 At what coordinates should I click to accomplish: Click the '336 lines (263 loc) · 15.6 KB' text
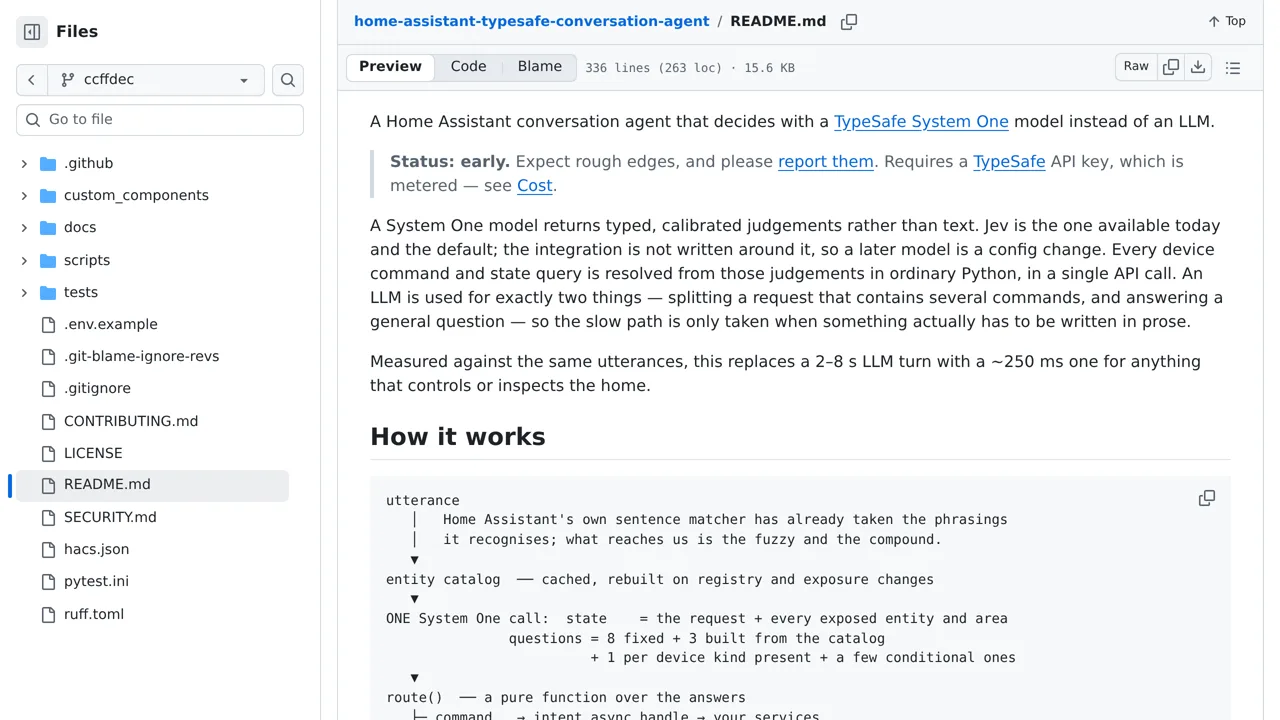coord(690,68)
